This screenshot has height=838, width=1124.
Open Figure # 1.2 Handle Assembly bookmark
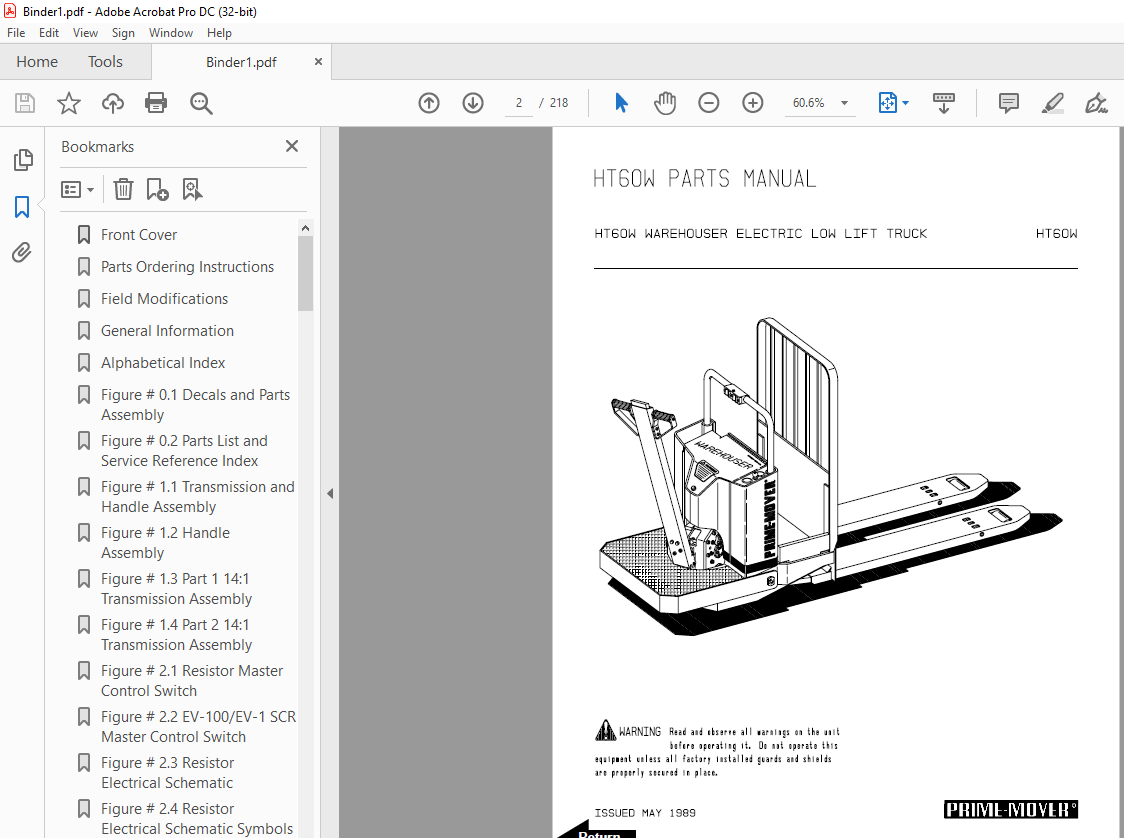[165, 543]
